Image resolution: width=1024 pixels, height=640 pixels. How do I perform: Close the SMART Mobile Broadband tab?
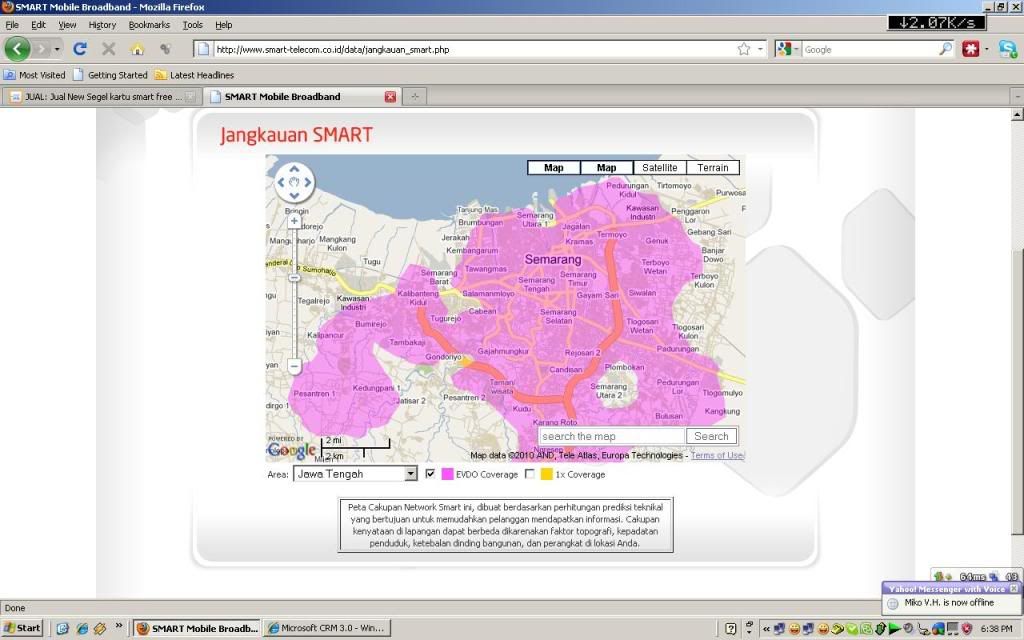pyautogui.click(x=390, y=97)
